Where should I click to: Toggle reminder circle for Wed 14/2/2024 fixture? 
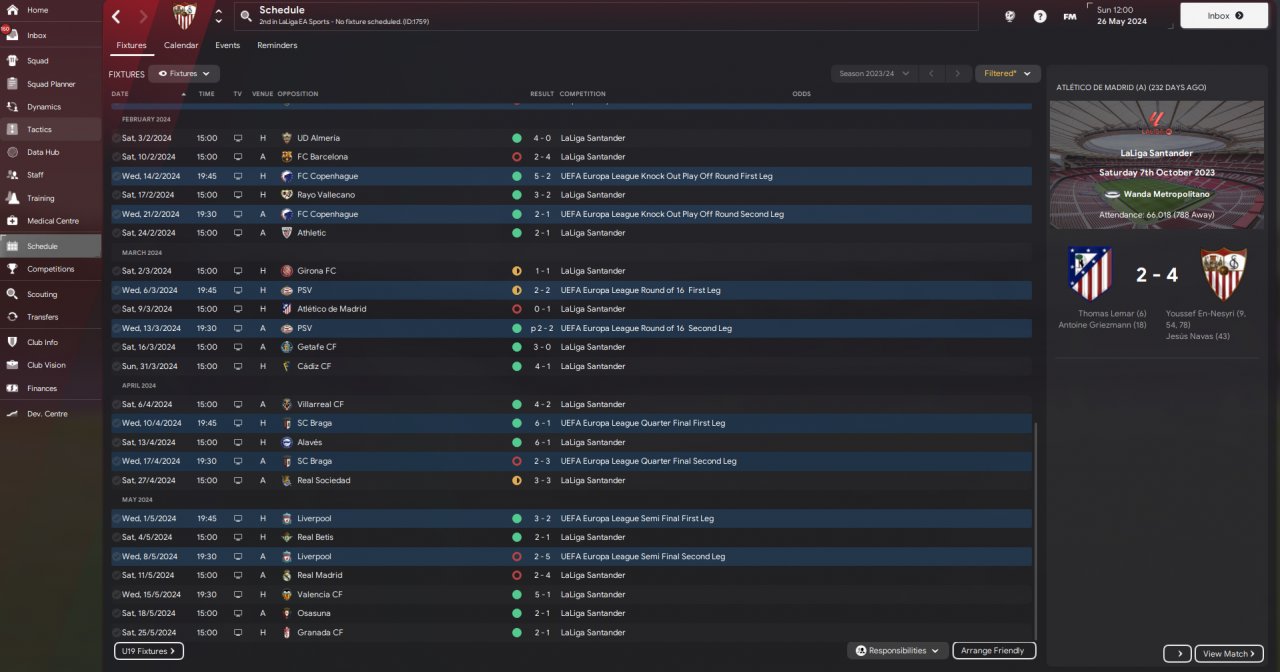coord(116,176)
